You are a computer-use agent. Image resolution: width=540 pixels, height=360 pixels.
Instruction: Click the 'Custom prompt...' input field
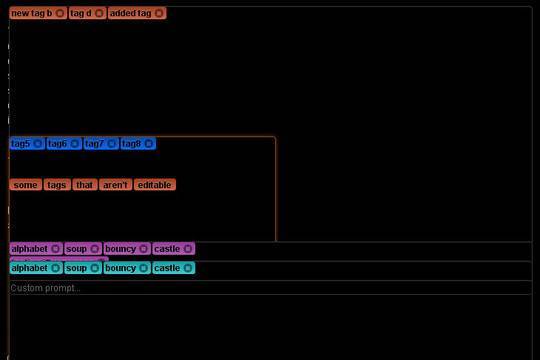(x=271, y=288)
